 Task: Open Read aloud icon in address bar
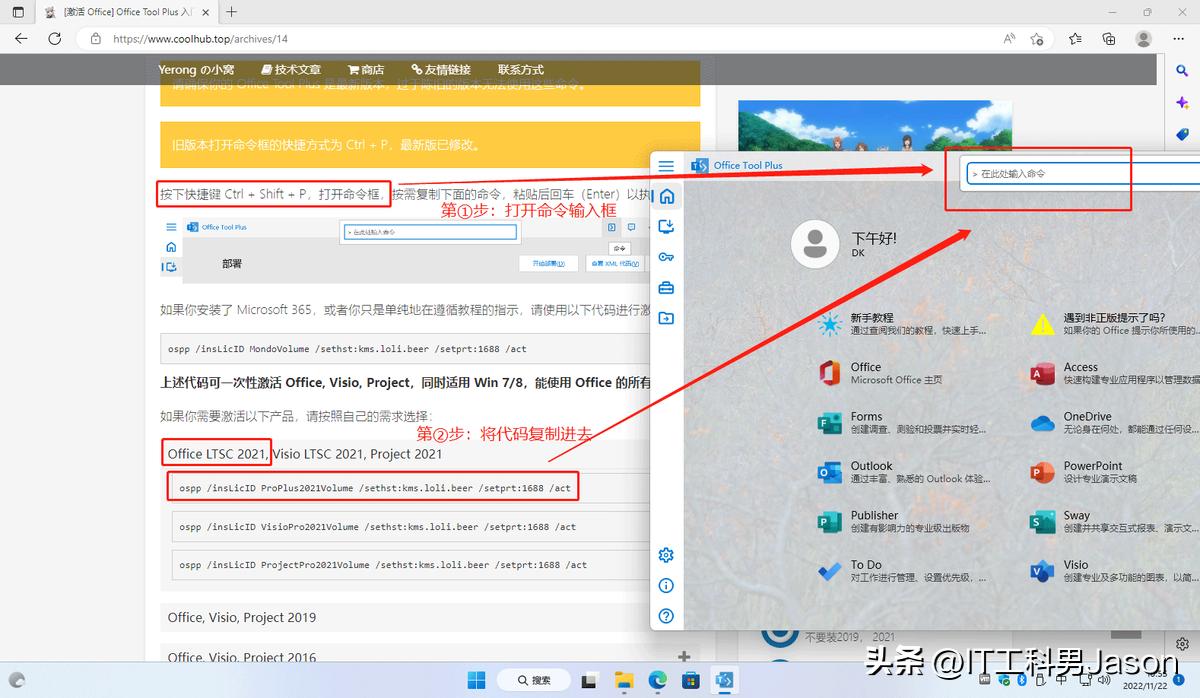click(1009, 39)
